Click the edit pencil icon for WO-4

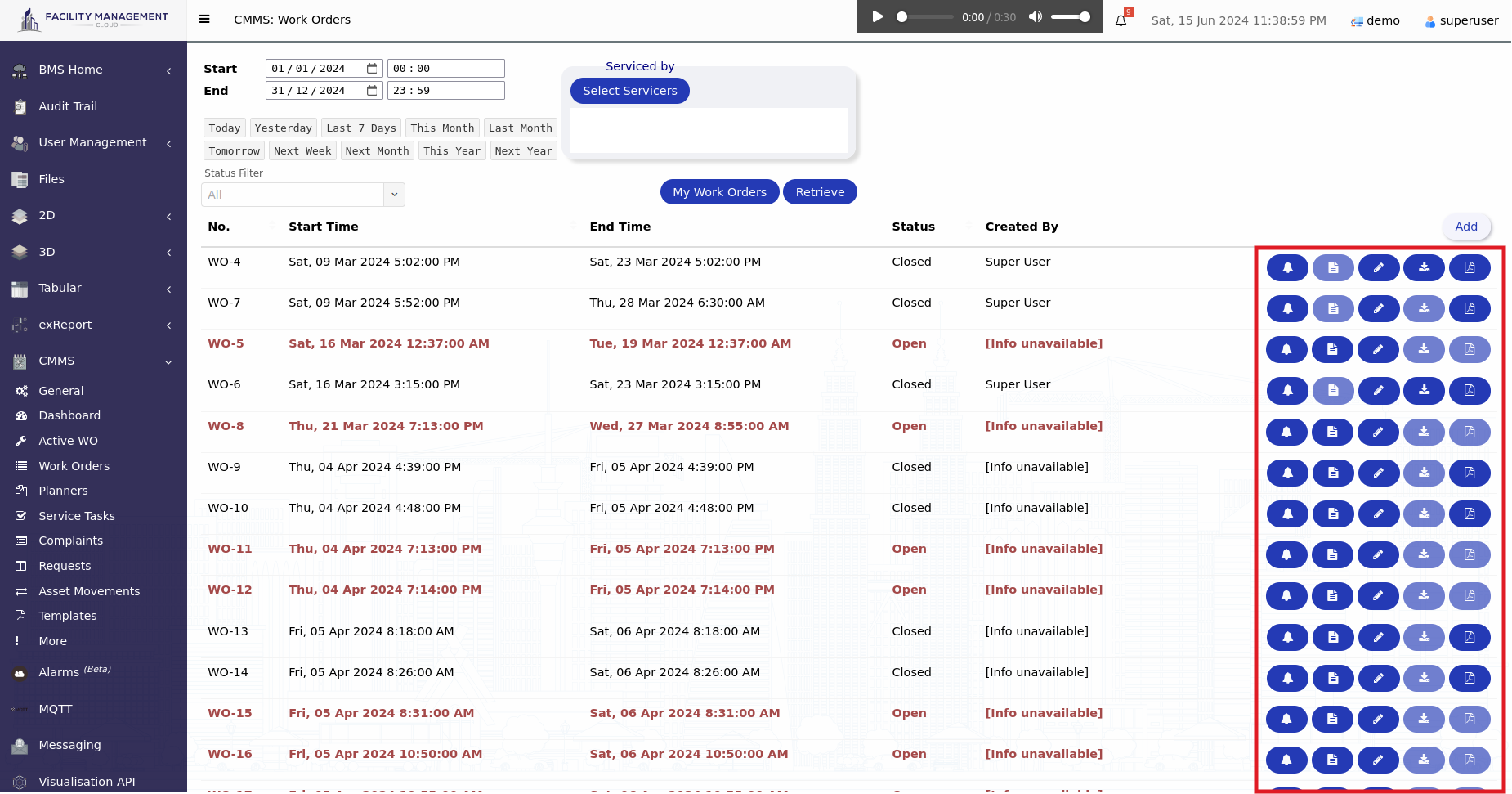(x=1379, y=267)
